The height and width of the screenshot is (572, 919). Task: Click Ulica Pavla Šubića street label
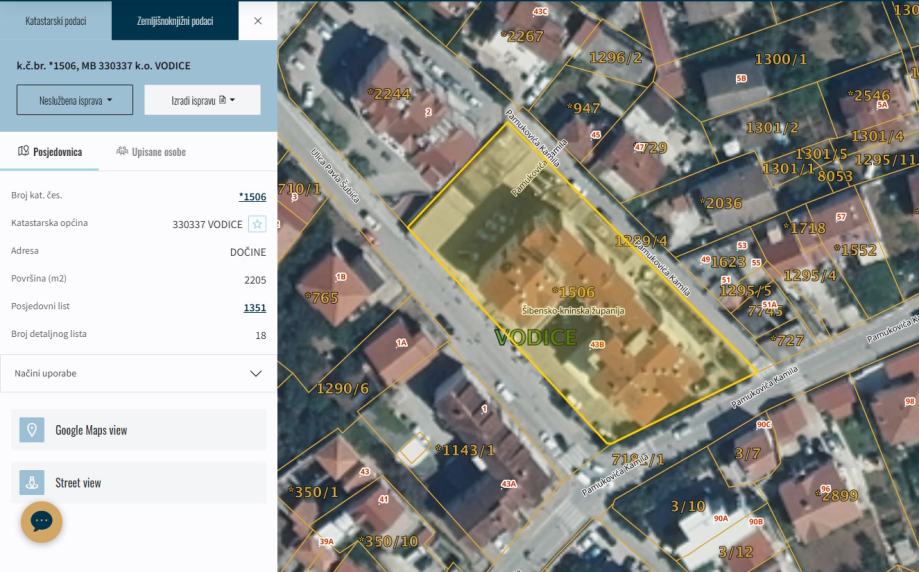click(334, 175)
